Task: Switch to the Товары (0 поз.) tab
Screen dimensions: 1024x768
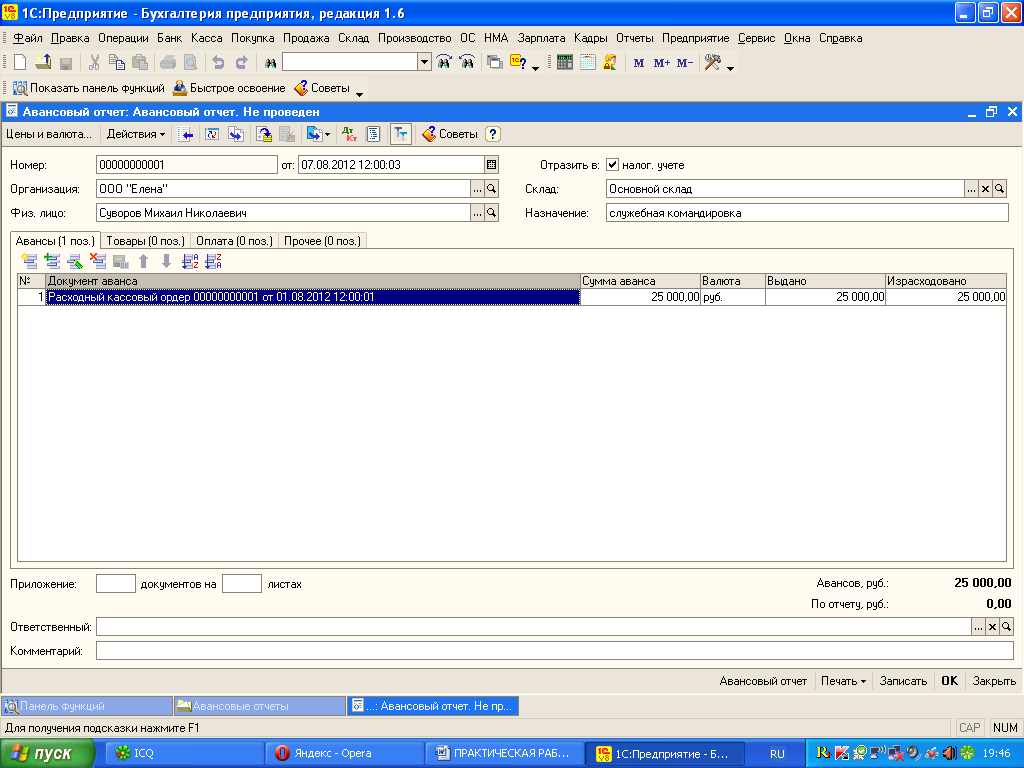Action: pyautogui.click(x=146, y=241)
